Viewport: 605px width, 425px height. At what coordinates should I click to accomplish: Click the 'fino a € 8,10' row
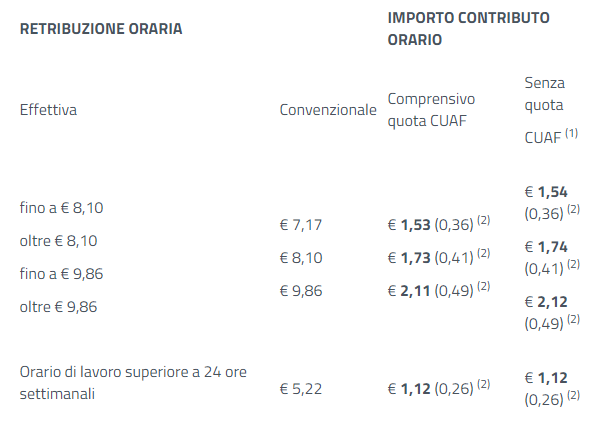point(61,208)
